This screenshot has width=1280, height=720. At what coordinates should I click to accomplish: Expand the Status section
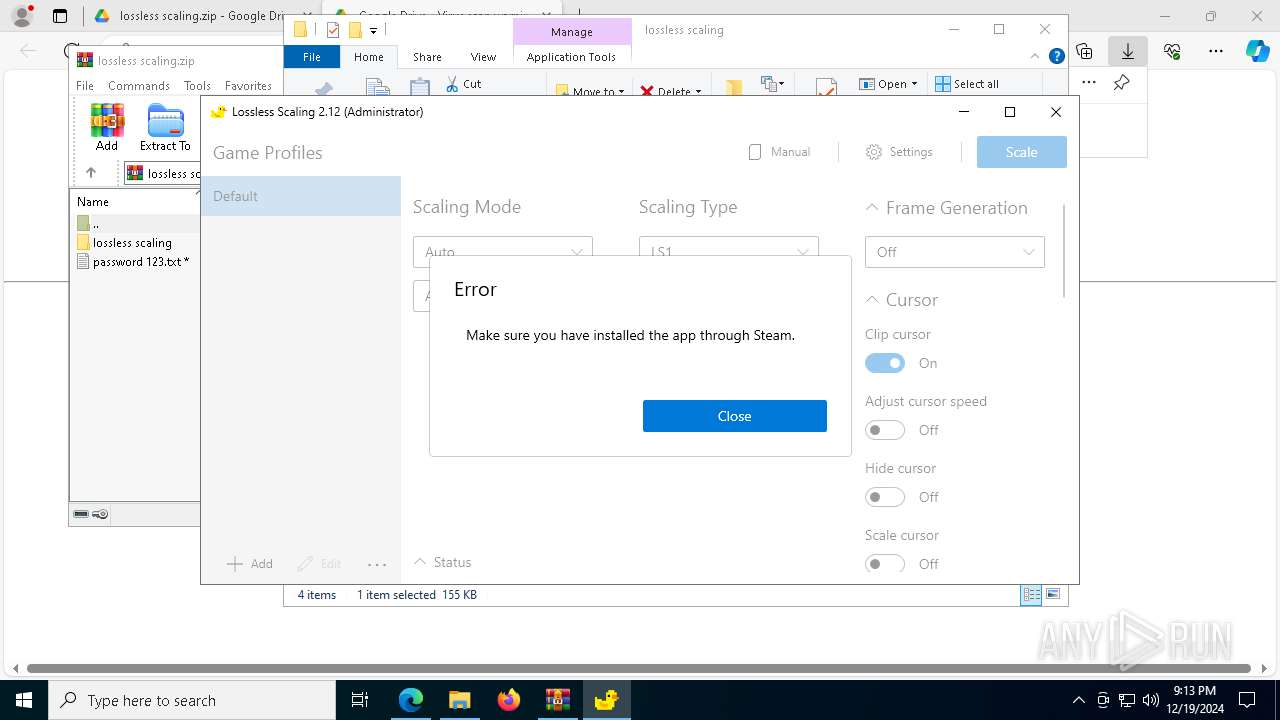[421, 562]
